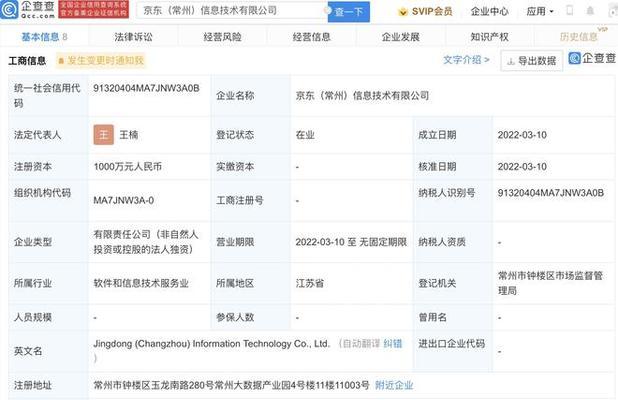The height and width of the screenshot is (400, 618).
Task: Select 核准日期 value 2022-03-10
Action: click(522, 167)
